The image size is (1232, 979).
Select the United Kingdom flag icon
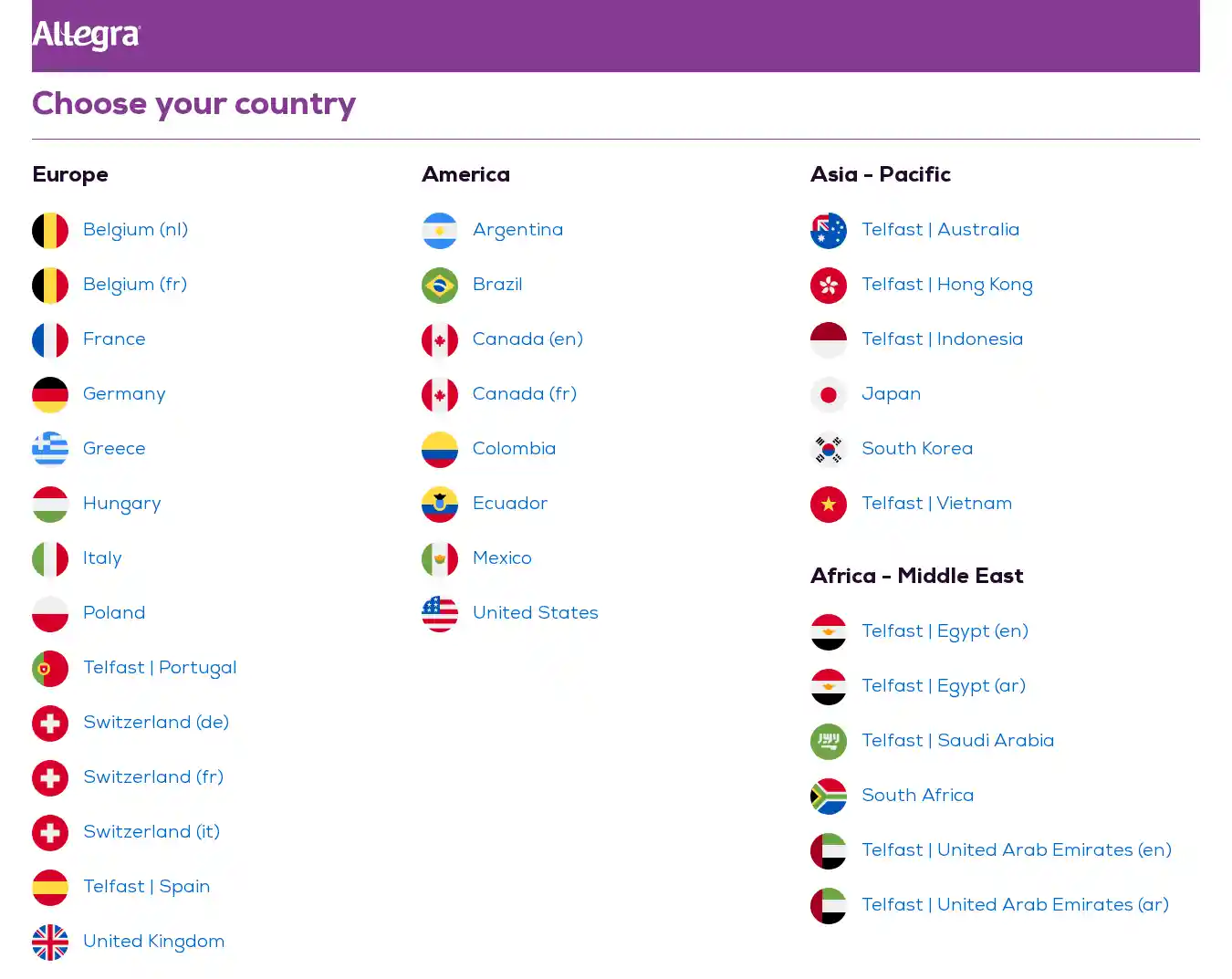[x=50, y=943]
